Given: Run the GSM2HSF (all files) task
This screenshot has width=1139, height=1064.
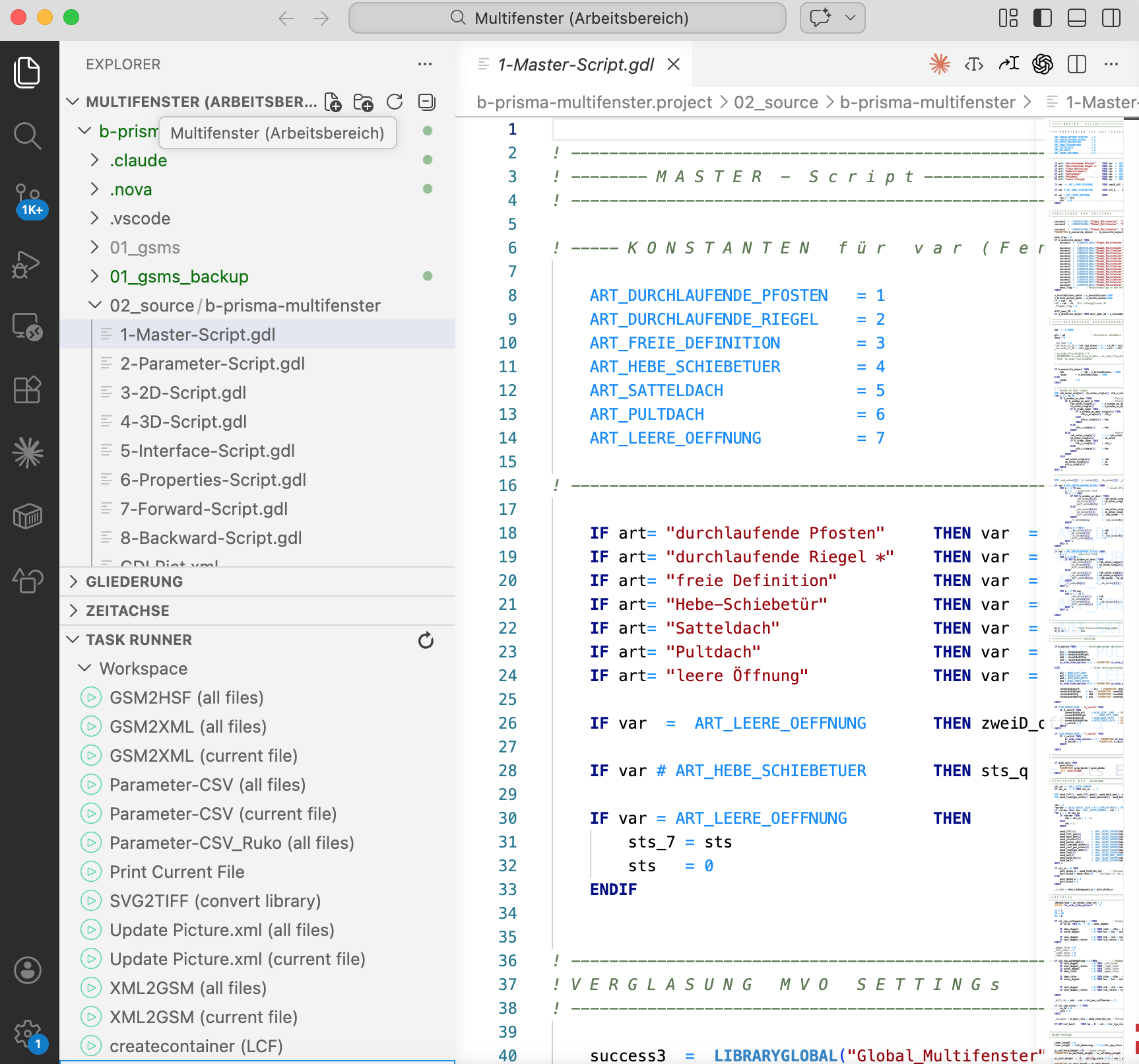Looking at the screenshot, I should tap(187, 698).
